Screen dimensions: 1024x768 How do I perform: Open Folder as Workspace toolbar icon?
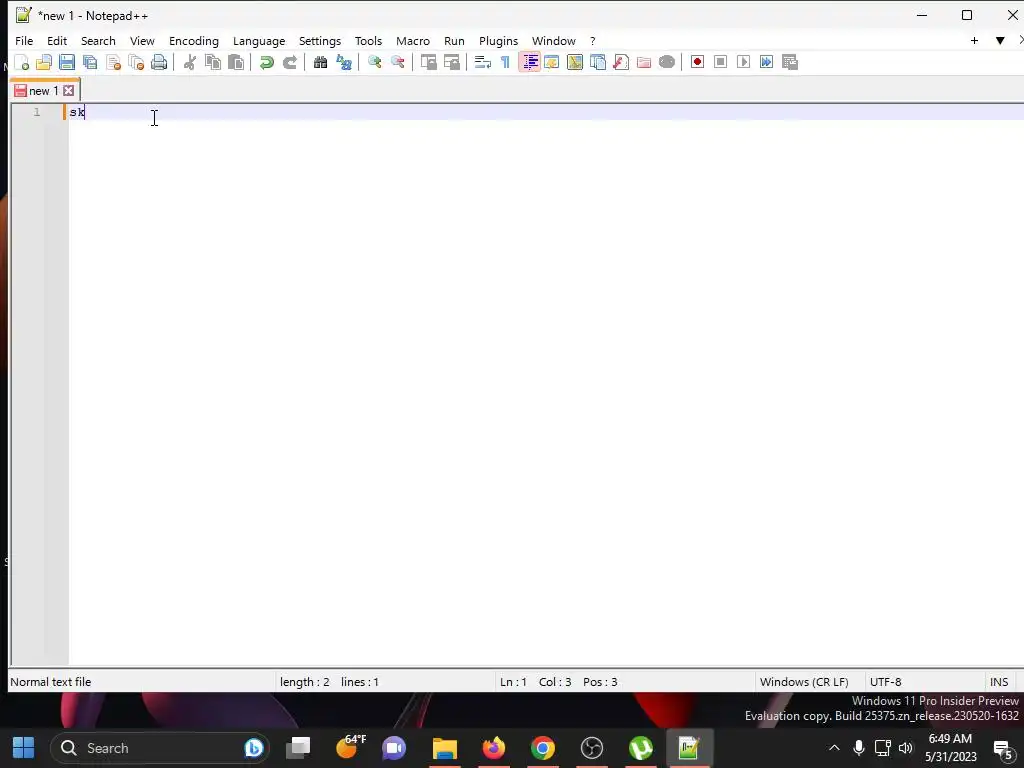(x=643, y=62)
